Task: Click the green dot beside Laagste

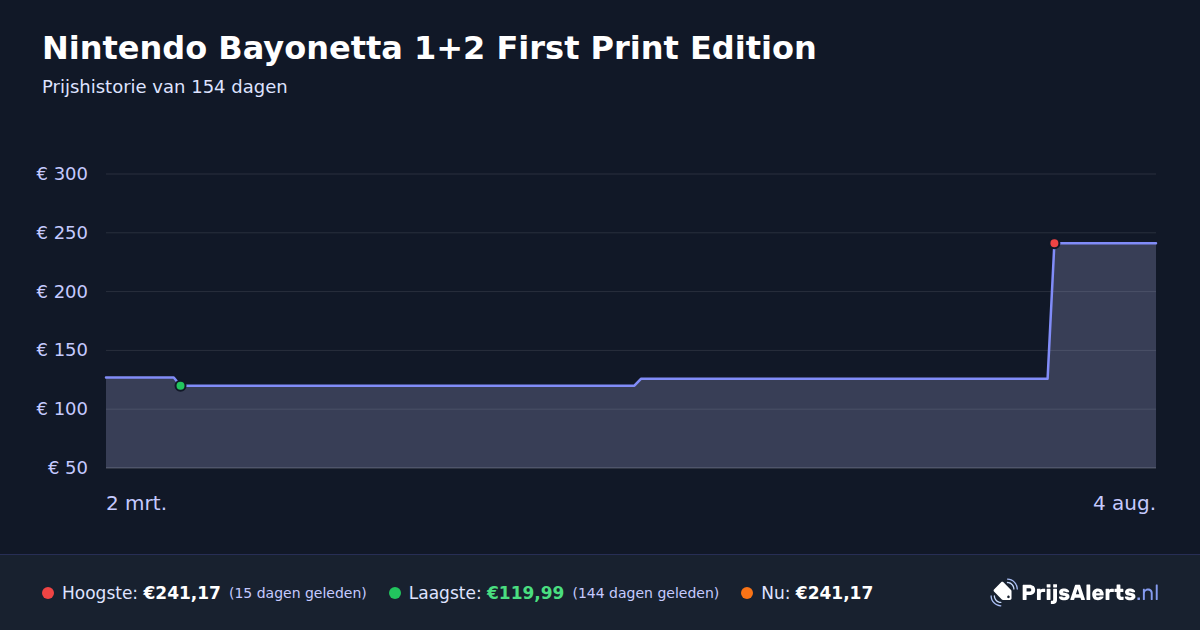Action: [395, 593]
